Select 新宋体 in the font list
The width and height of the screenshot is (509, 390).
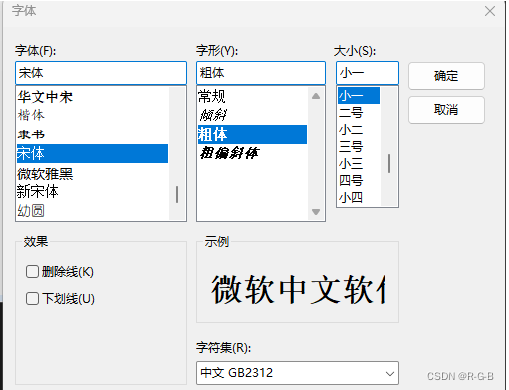click(92, 192)
